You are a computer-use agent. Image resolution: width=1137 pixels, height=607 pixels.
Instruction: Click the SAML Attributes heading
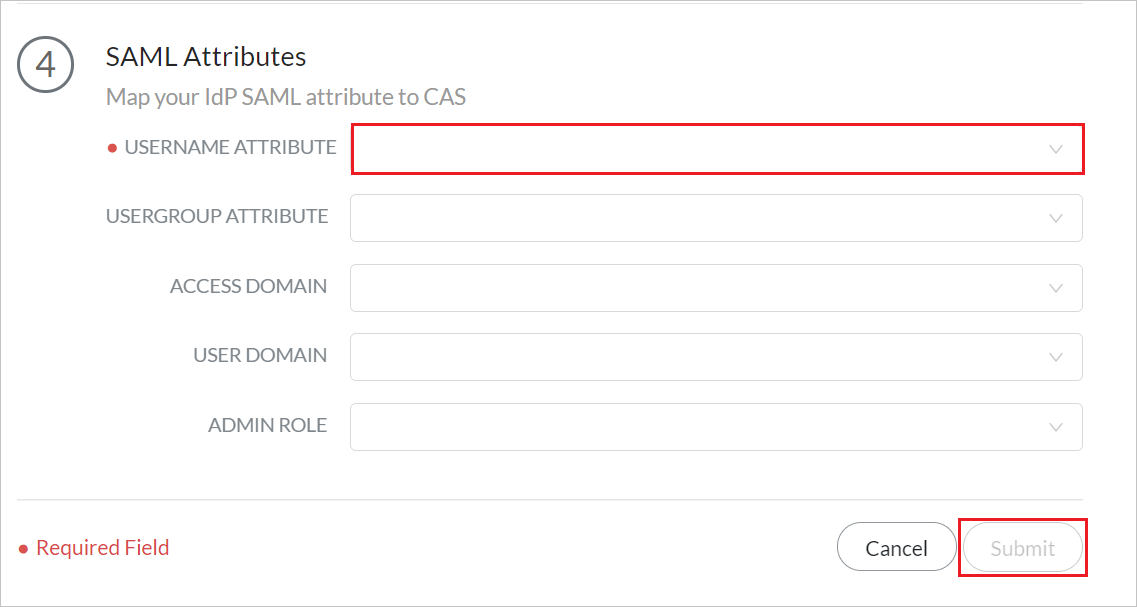tap(206, 56)
